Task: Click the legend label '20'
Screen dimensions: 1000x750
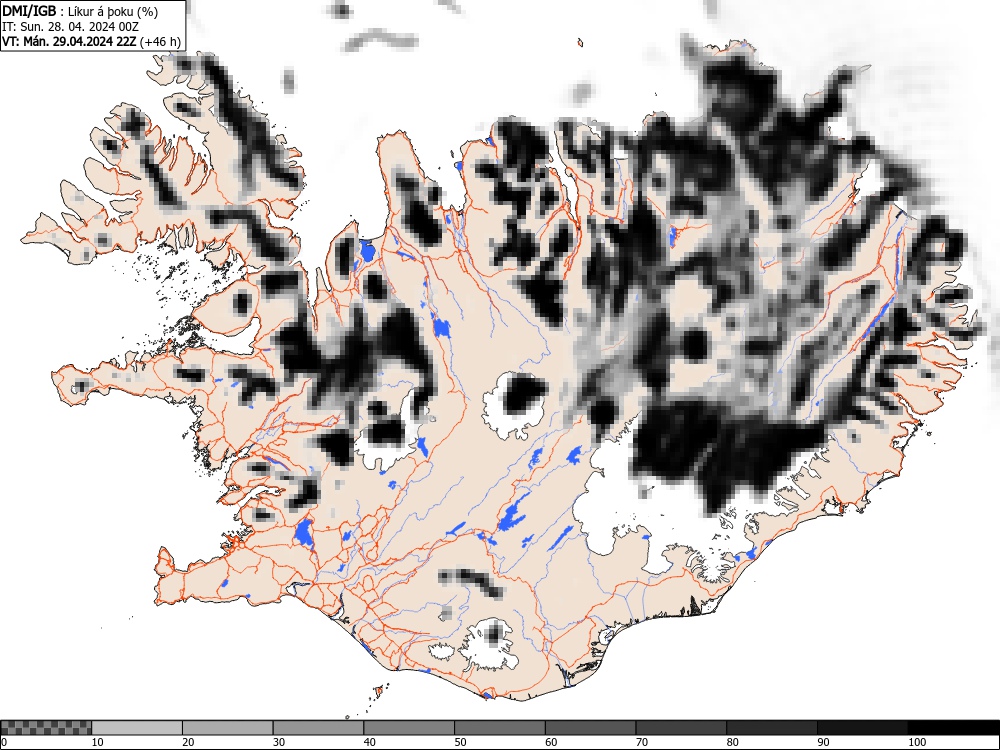Action: [188, 742]
